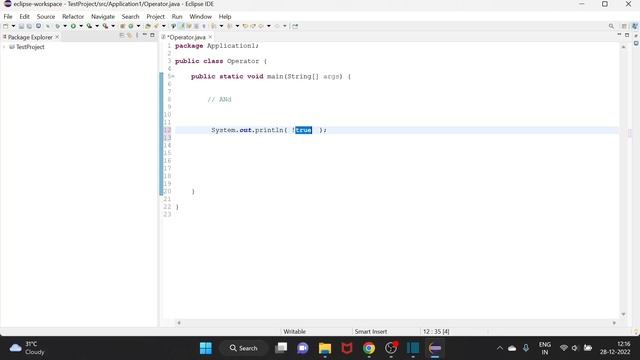Run the program with the green Run icon
The image size is (640, 360).
[x=73, y=26]
